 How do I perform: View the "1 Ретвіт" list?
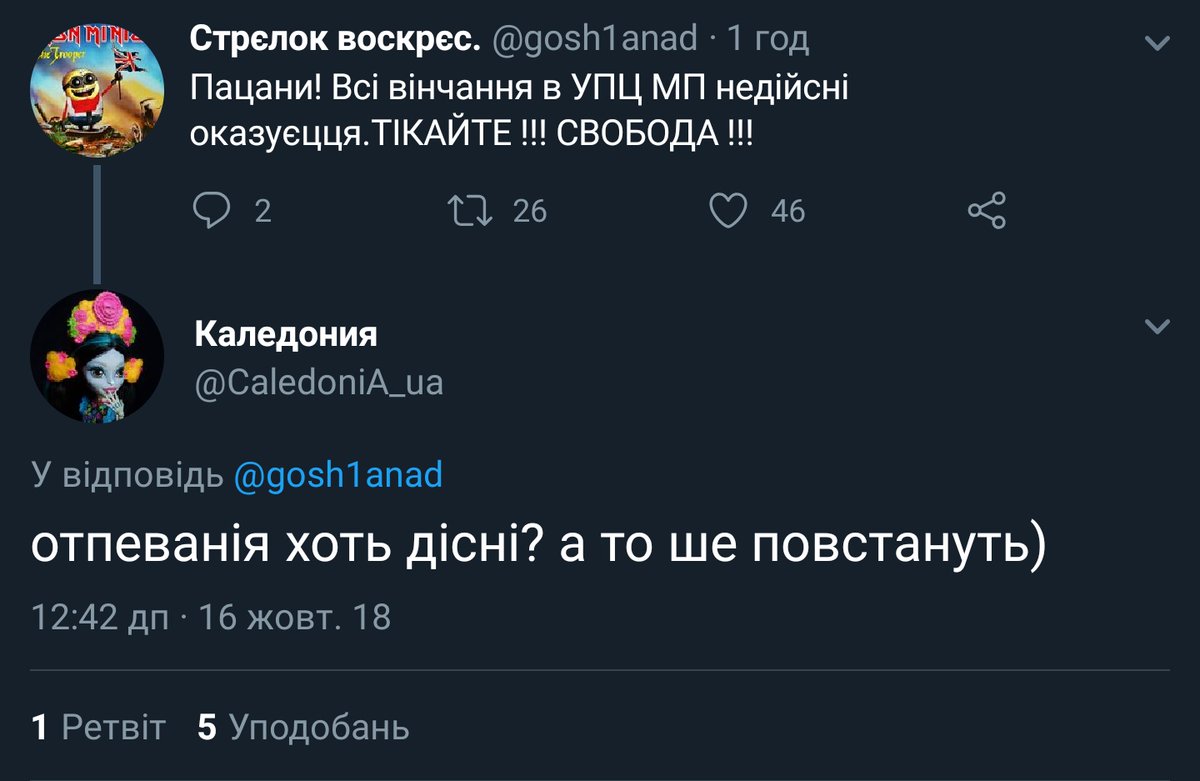(98, 727)
